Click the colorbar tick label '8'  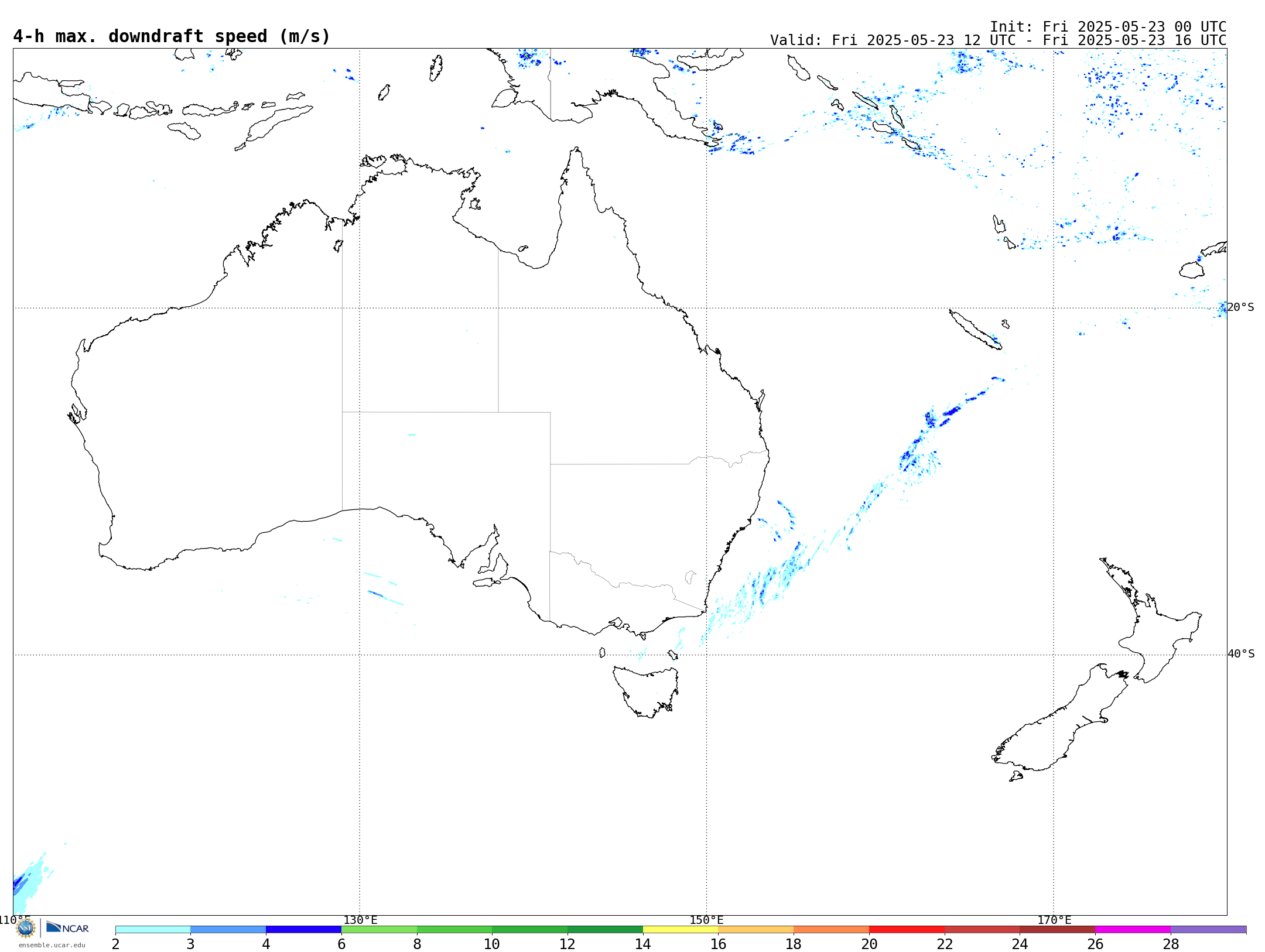coord(417,944)
